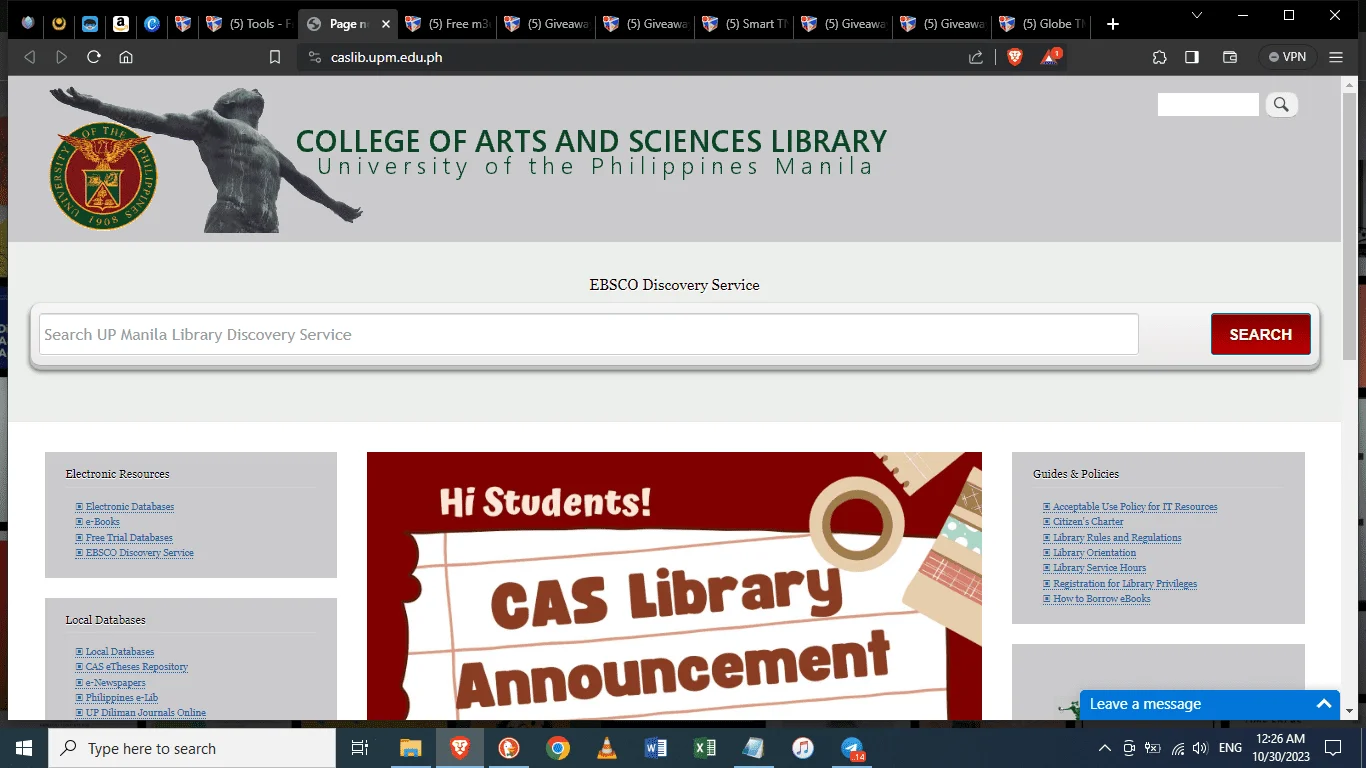Open the e-Books link
The width and height of the screenshot is (1366, 768).
pyautogui.click(x=102, y=522)
